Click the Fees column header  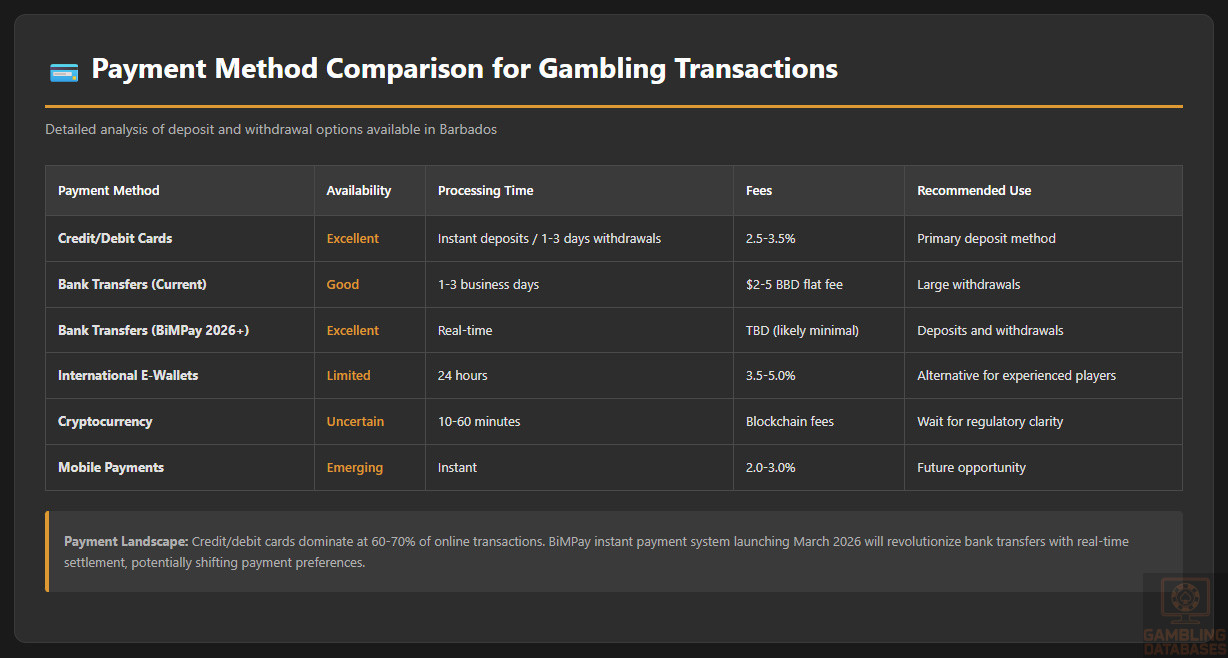pyautogui.click(x=760, y=191)
